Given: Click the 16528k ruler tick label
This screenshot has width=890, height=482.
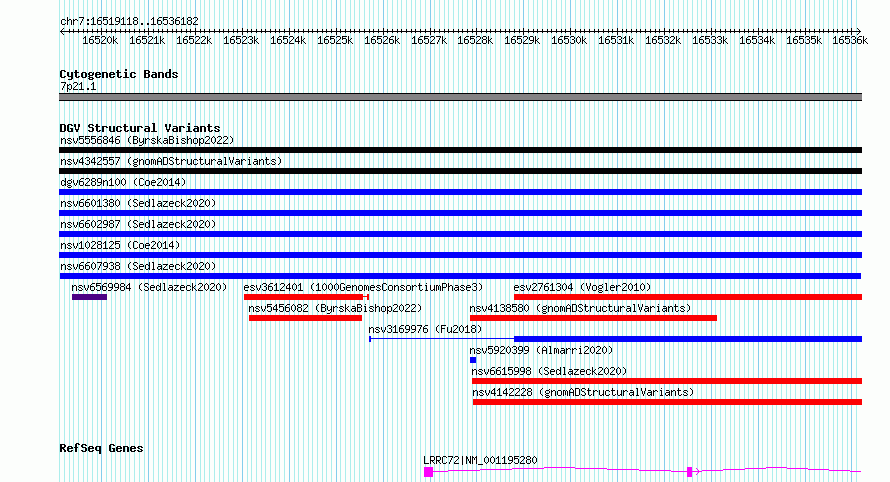Looking at the screenshot, I should tap(475, 41).
